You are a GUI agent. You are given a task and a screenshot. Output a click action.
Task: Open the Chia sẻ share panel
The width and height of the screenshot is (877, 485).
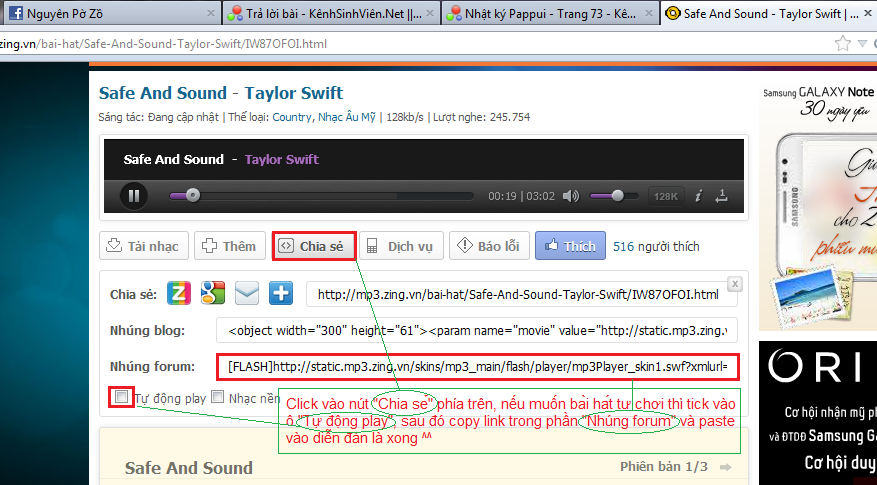pyautogui.click(x=314, y=246)
